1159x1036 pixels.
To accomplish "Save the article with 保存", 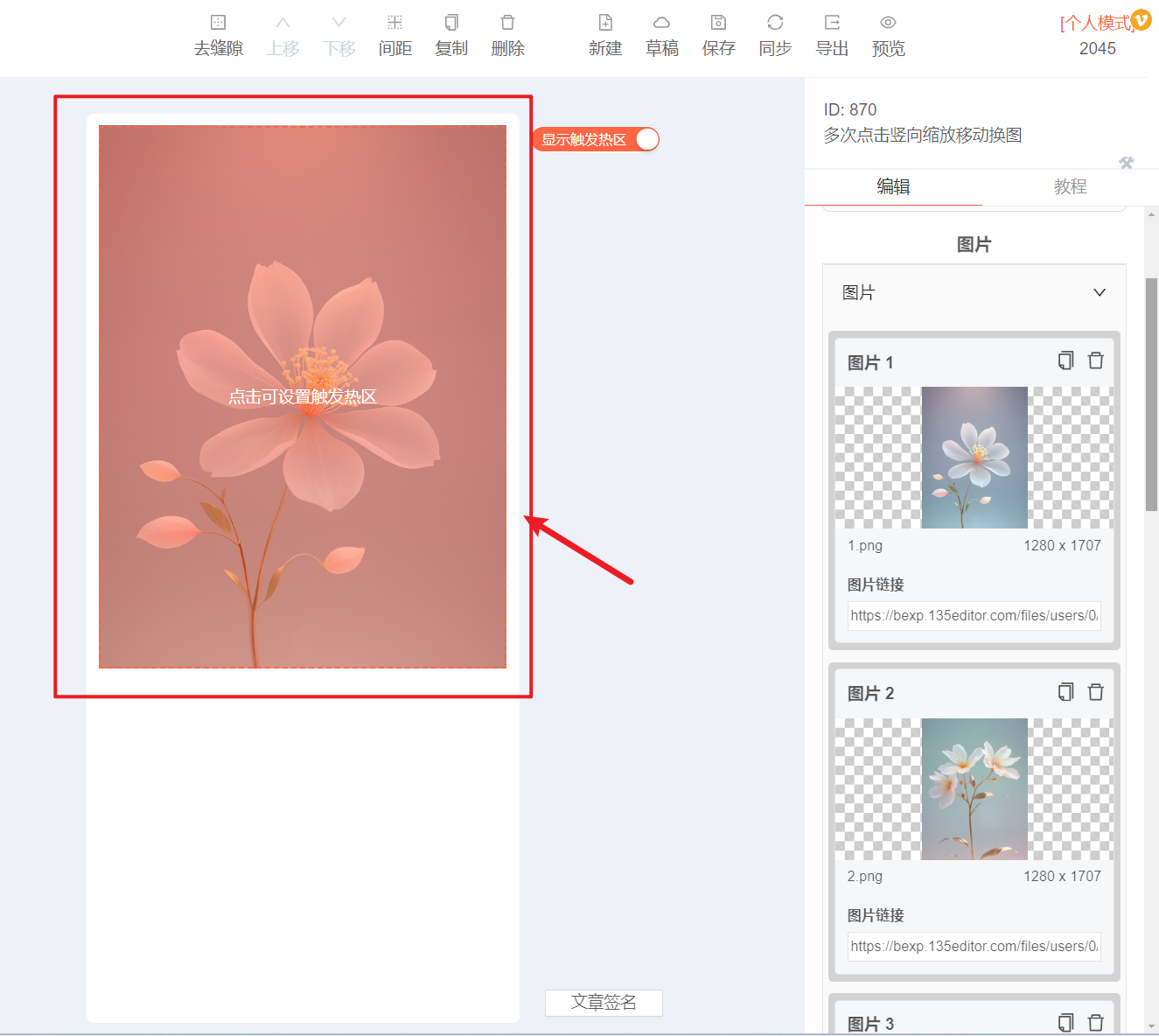I will click(719, 36).
